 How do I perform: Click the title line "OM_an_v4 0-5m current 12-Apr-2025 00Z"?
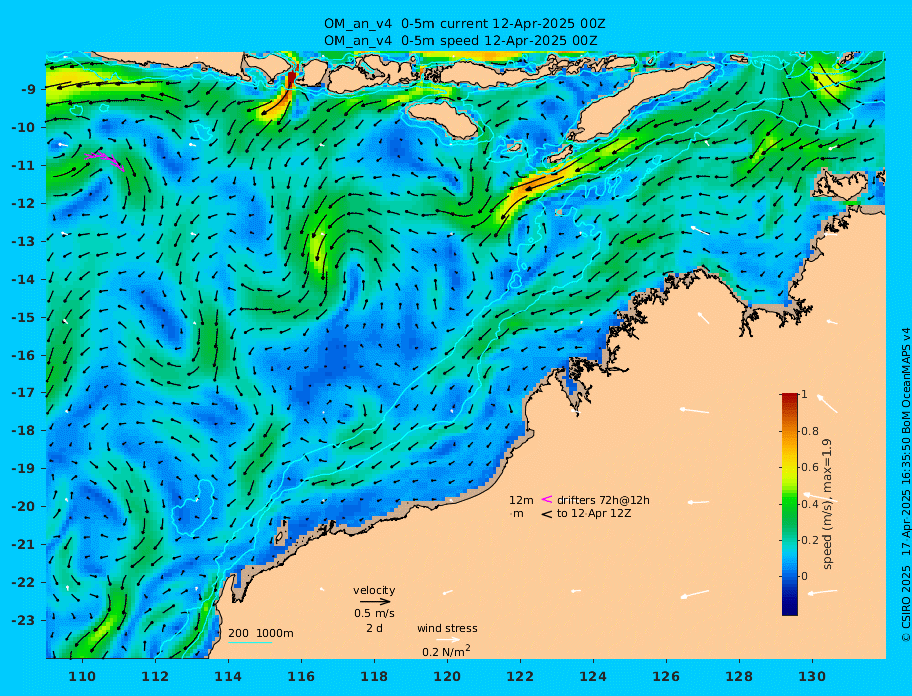[x=464, y=24]
